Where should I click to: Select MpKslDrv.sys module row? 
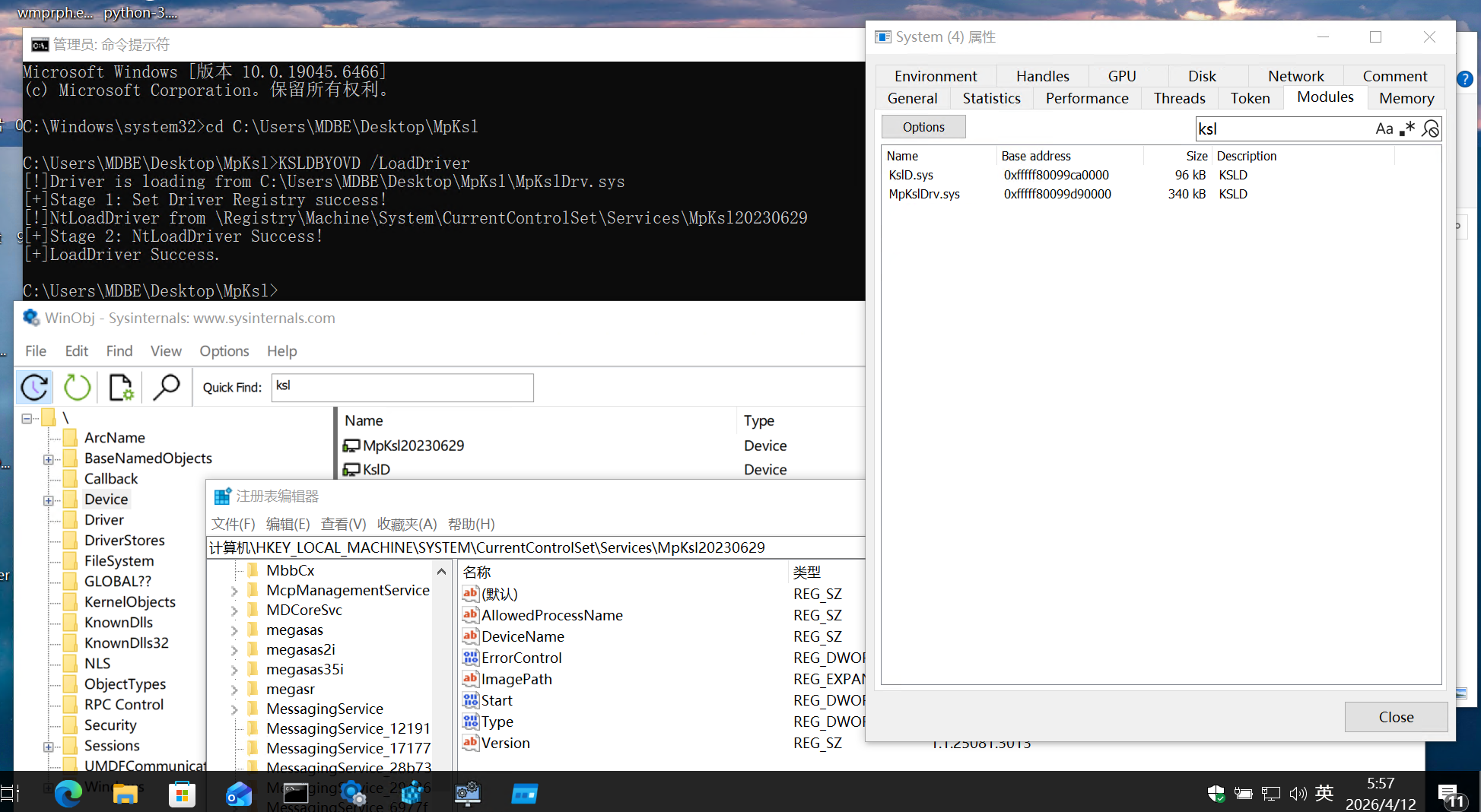coord(1160,194)
